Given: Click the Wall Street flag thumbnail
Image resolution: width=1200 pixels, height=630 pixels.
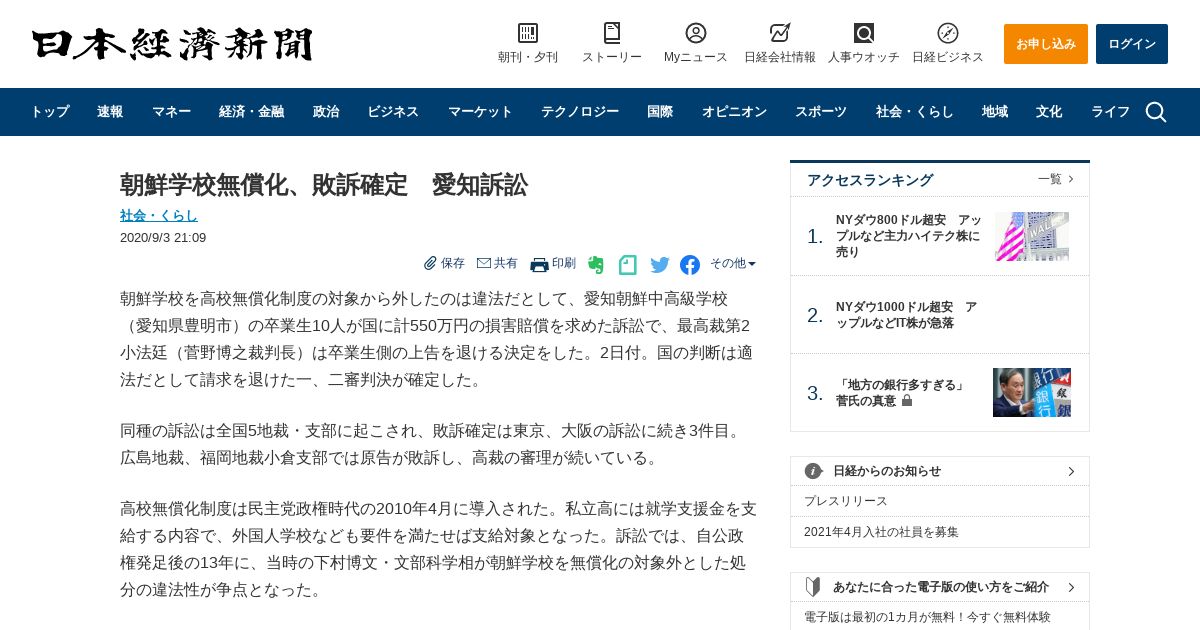Looking at the screenshot, I should point(1032,236).
